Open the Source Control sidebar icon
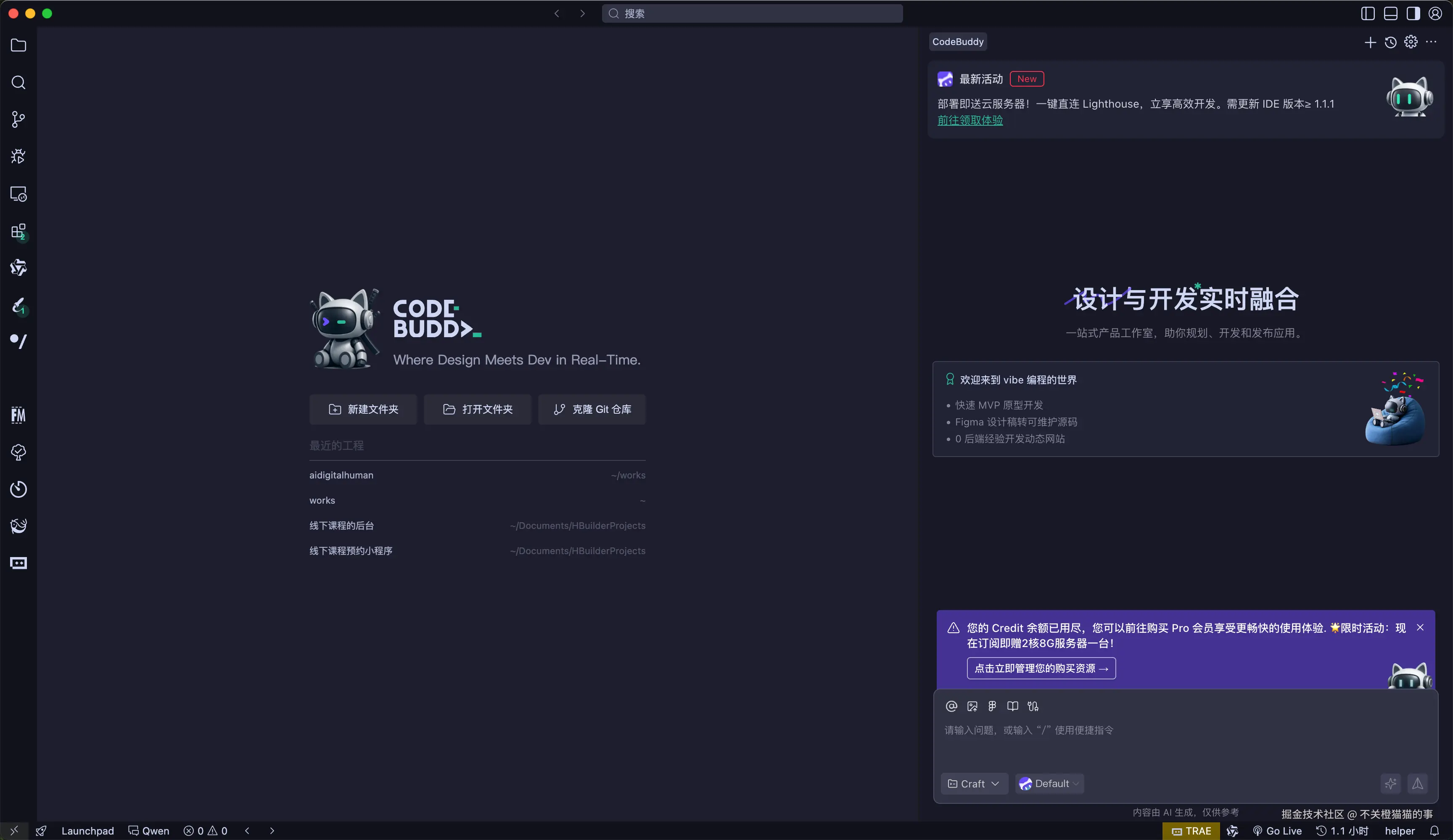The height and width of the screenshot is (840, 1453). click(x=18, y=119)
